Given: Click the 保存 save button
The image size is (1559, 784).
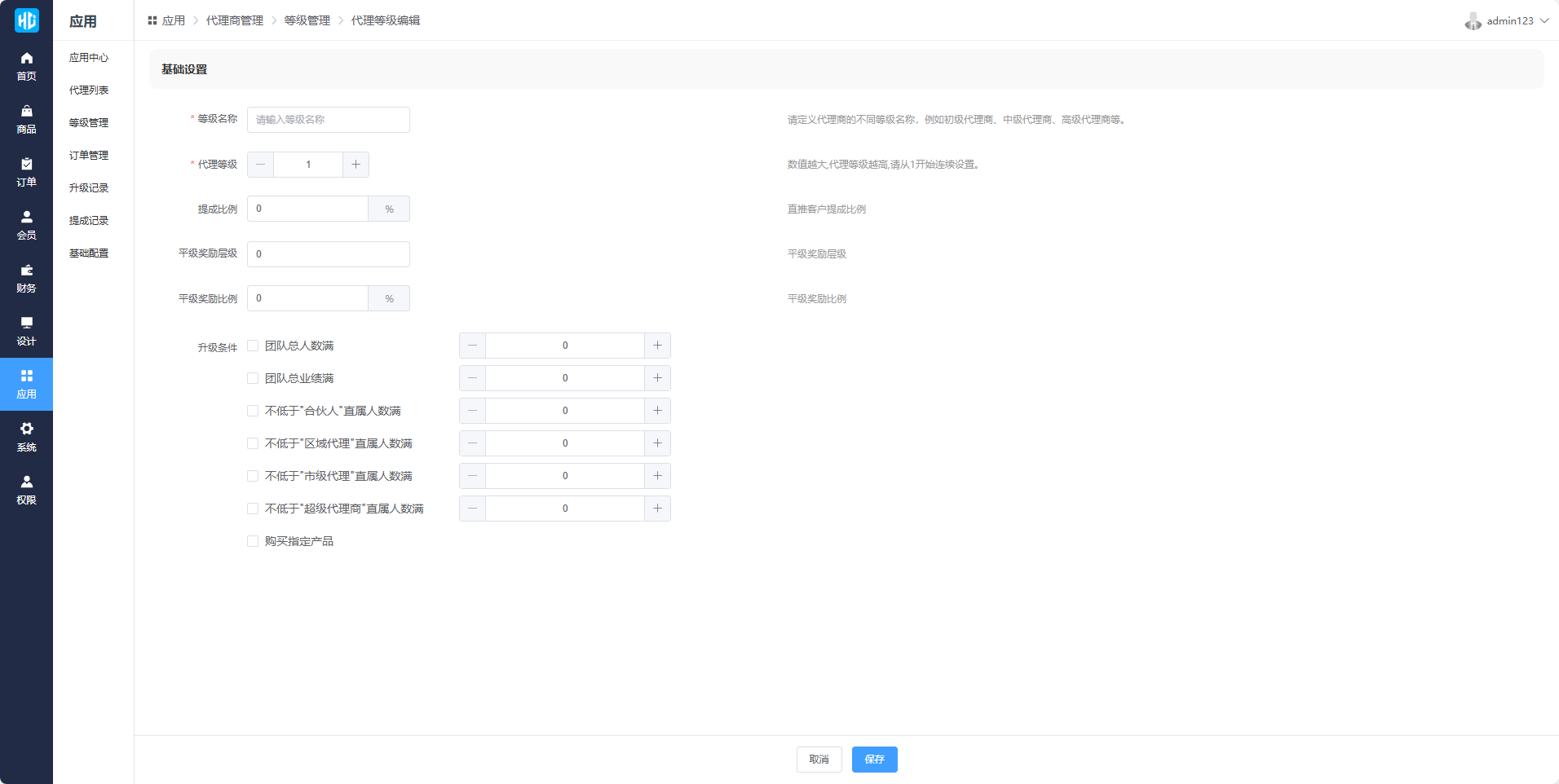Looking at the screenshot, I should (x=874, y=760).
